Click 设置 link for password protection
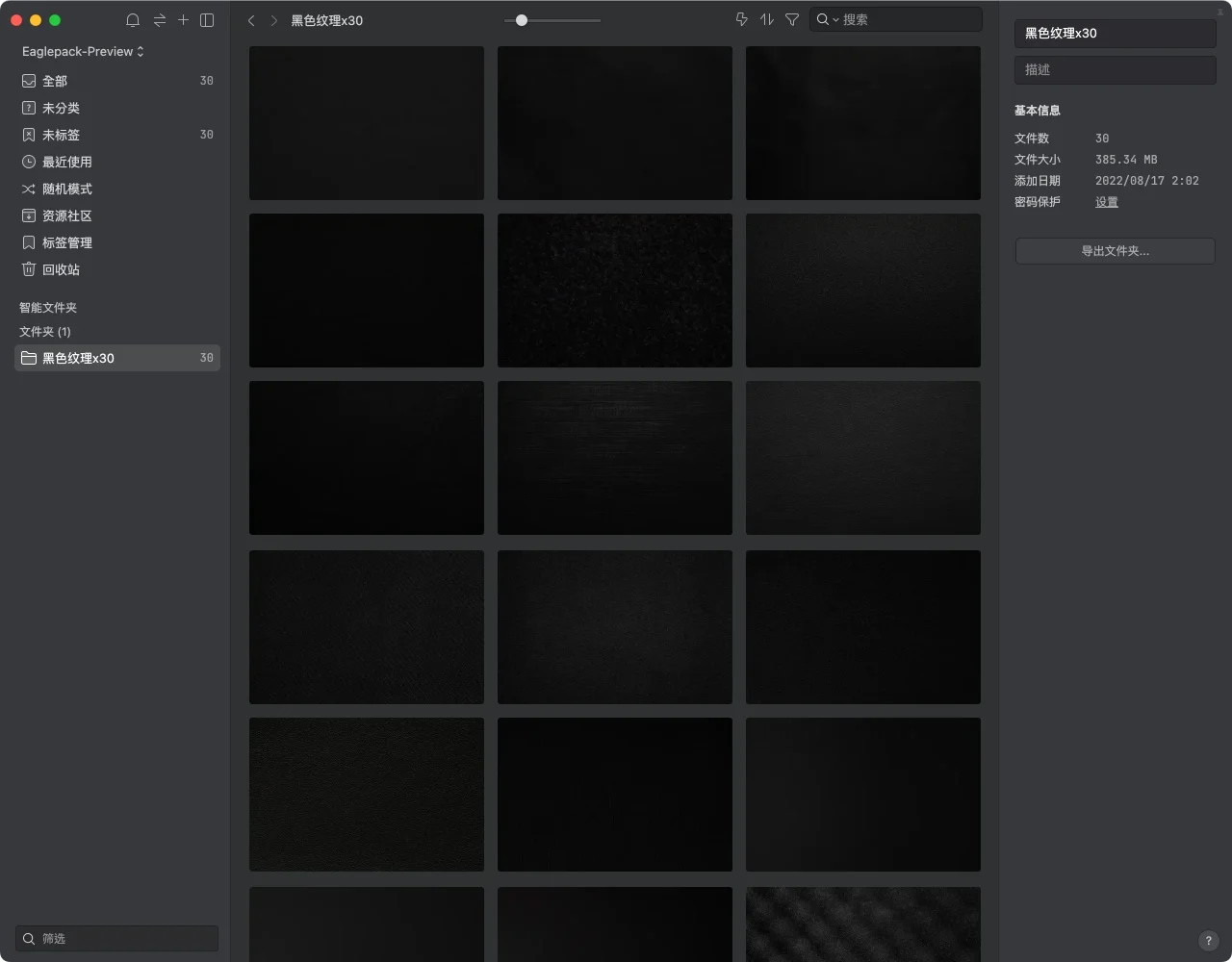The image size is (1232, 962). point(1106,202)
